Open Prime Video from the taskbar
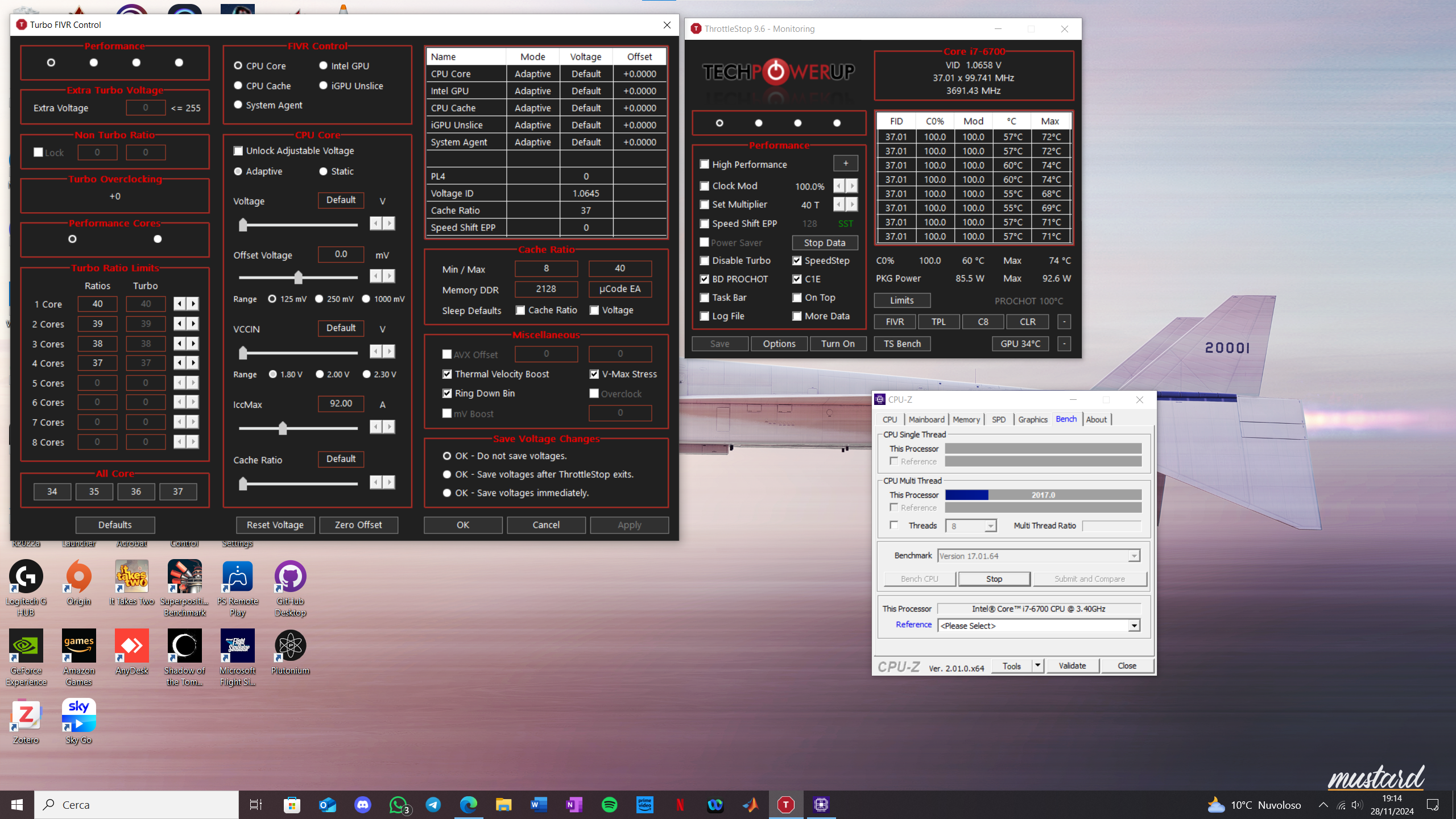 coord(645,805)
